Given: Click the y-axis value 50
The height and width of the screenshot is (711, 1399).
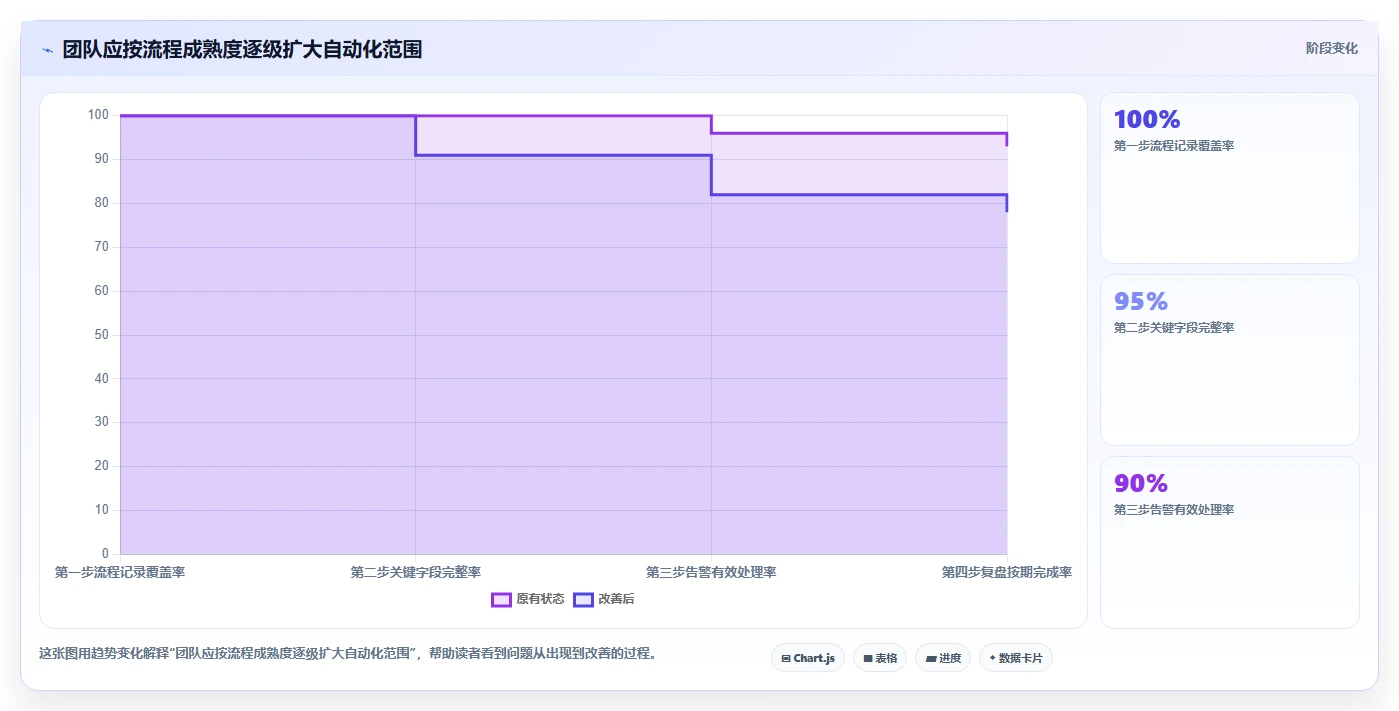Looking at the screenshot, I should pos(102,334).
